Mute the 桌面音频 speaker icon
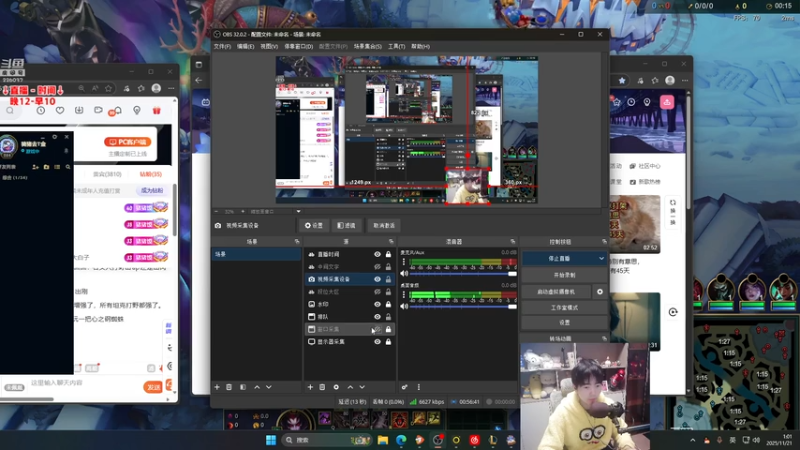 [x=404, y=307]
